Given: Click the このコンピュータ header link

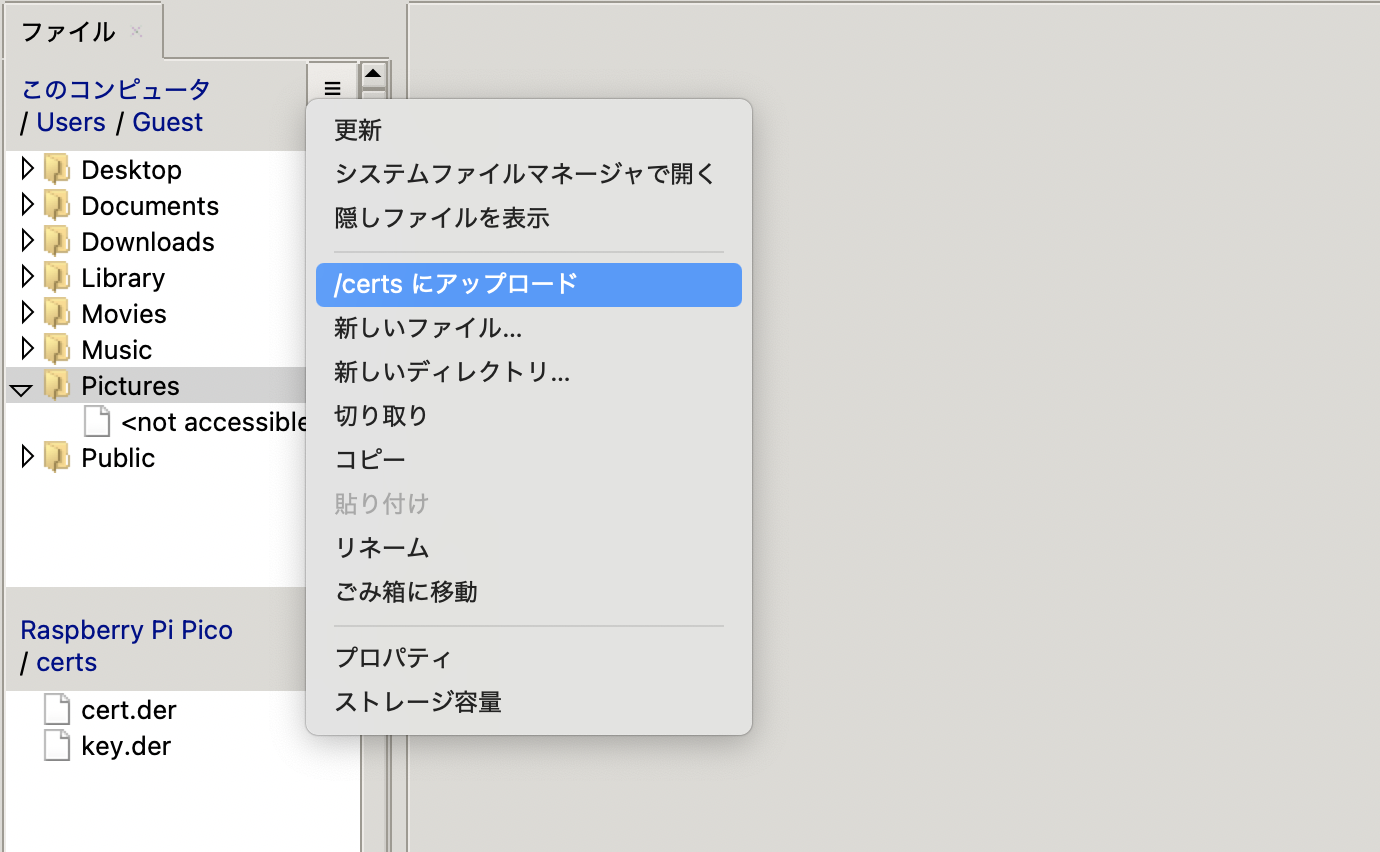Looking at the screenshot, I should tap(116, 89).
